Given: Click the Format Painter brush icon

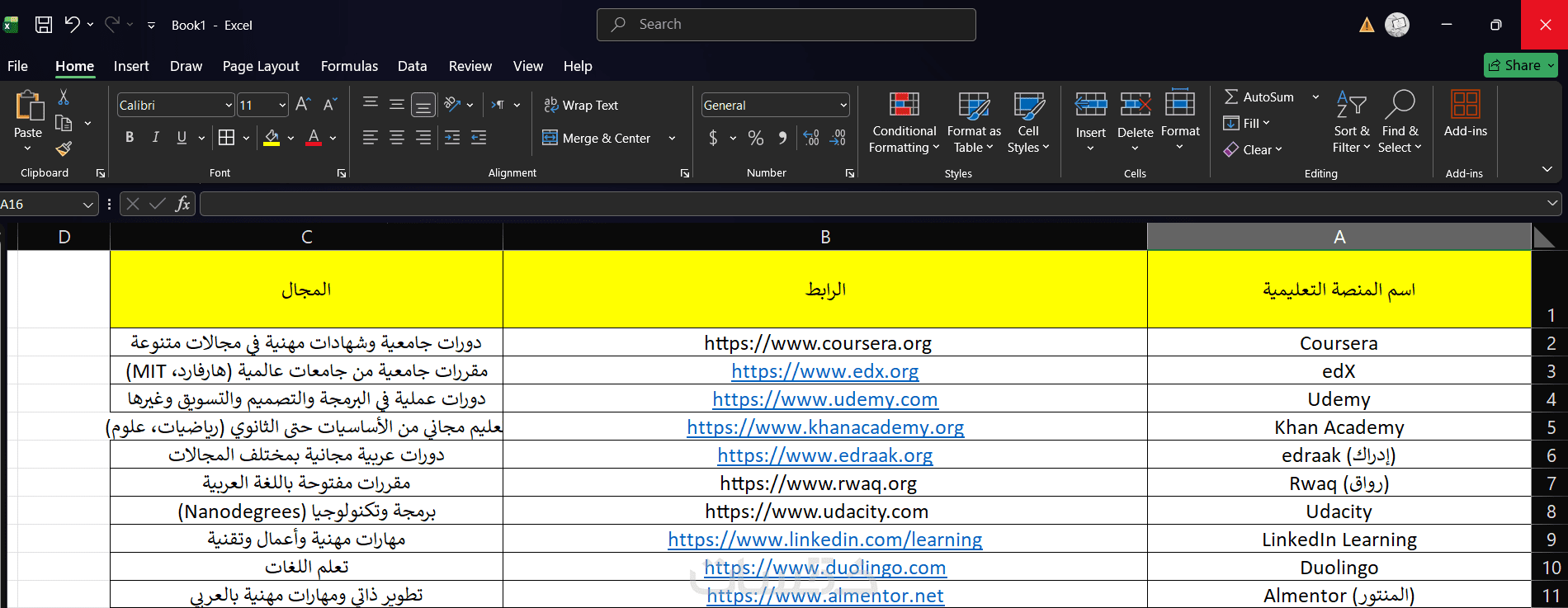Looking at the screenshot, I should click(64, 148).
